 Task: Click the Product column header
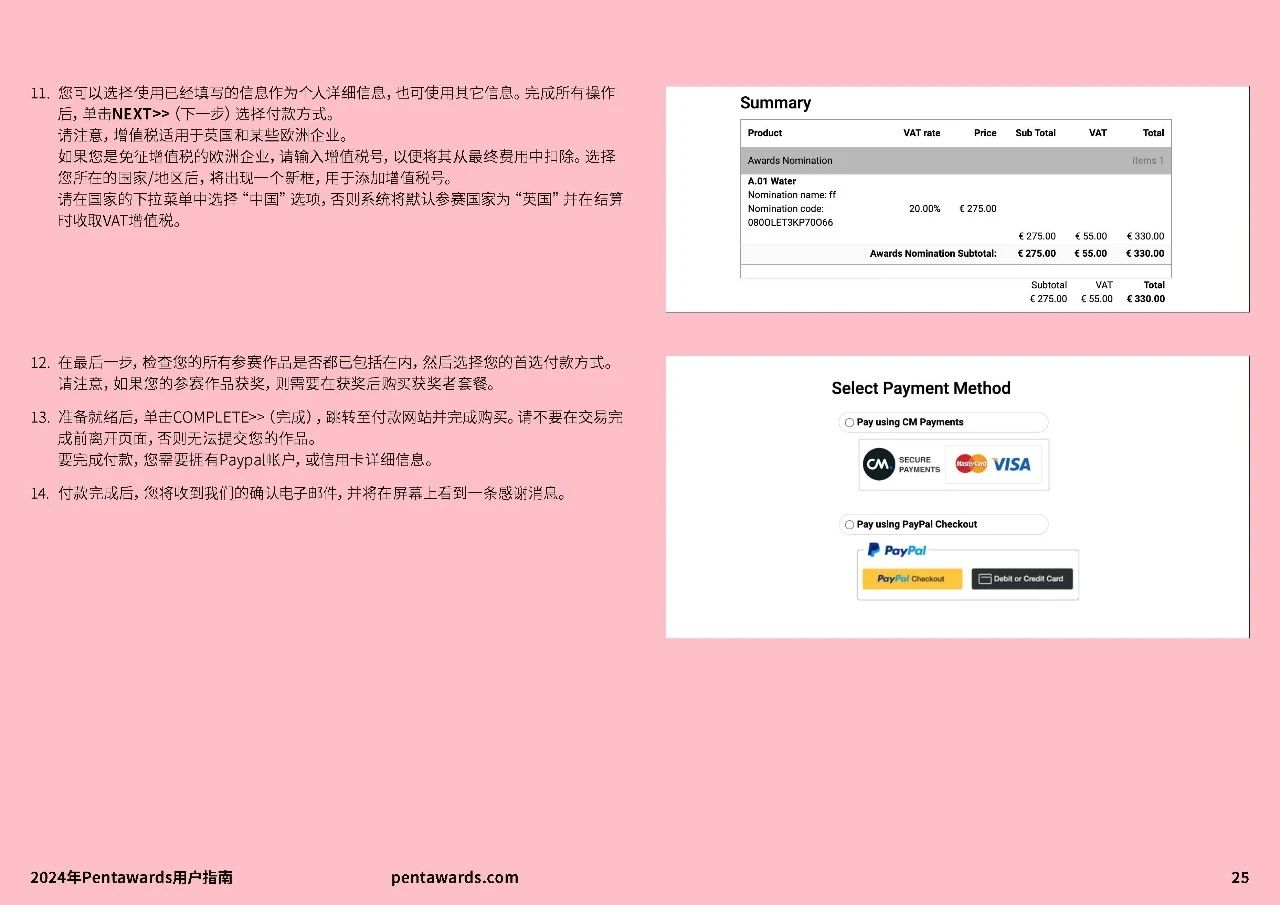(765, 133)
